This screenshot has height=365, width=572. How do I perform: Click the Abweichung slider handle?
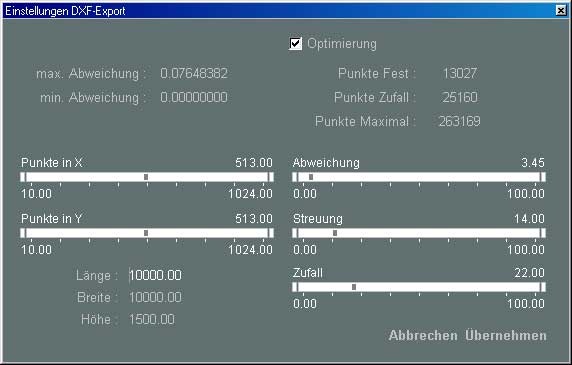(x=311, y=177)
